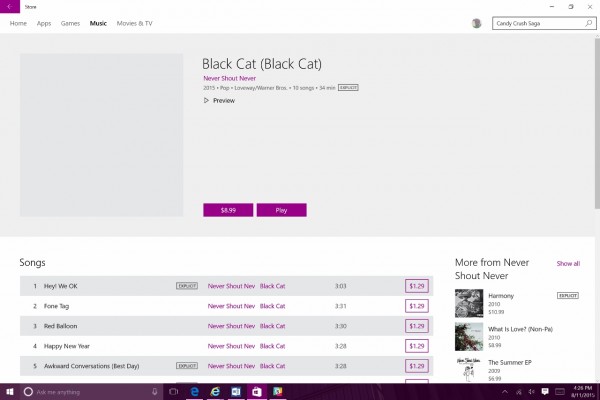Click the Cortana circle icon
Screen dimensions: 600x400
pyautogui.click(x=28, y=392)
